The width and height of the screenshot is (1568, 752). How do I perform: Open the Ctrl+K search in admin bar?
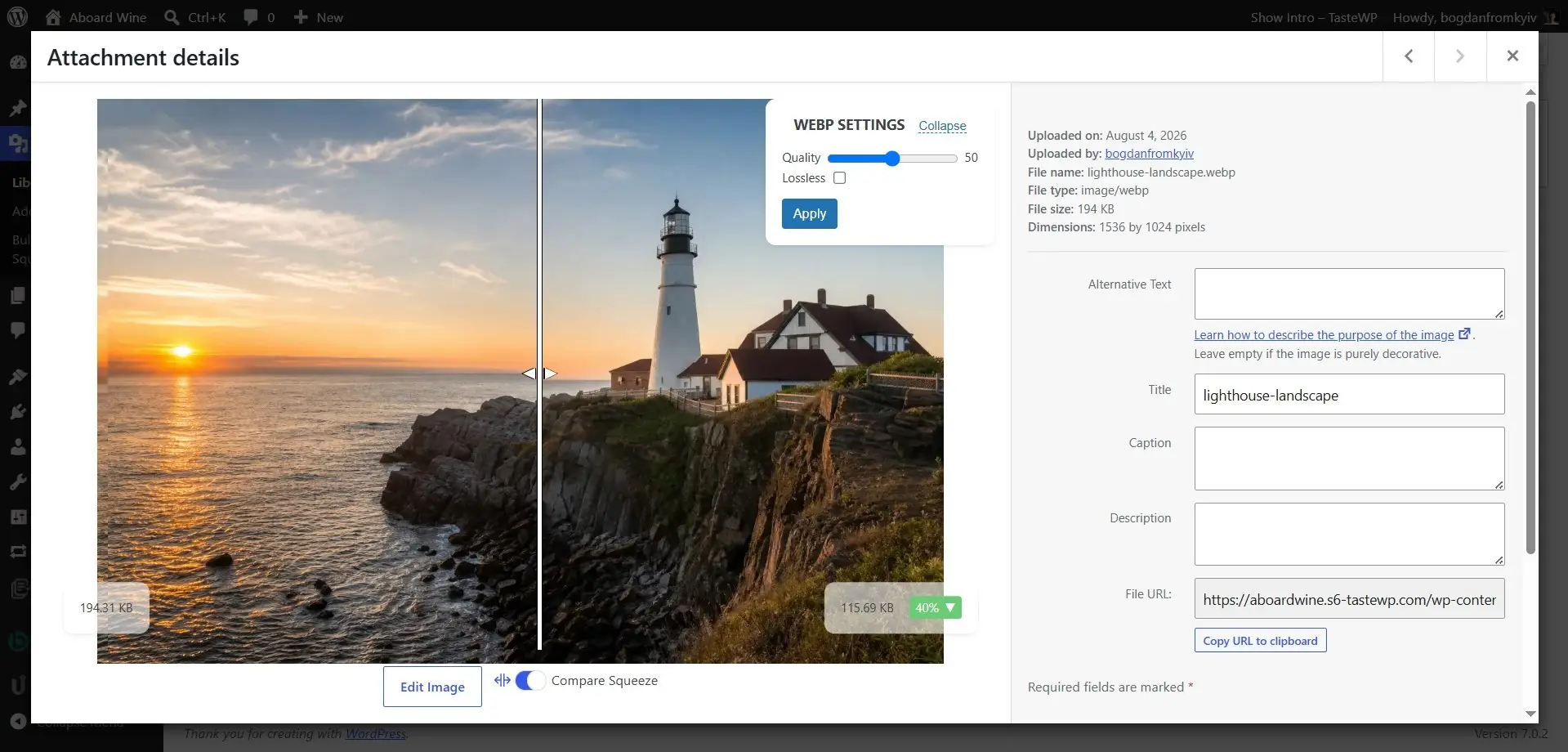click(194, 17)
